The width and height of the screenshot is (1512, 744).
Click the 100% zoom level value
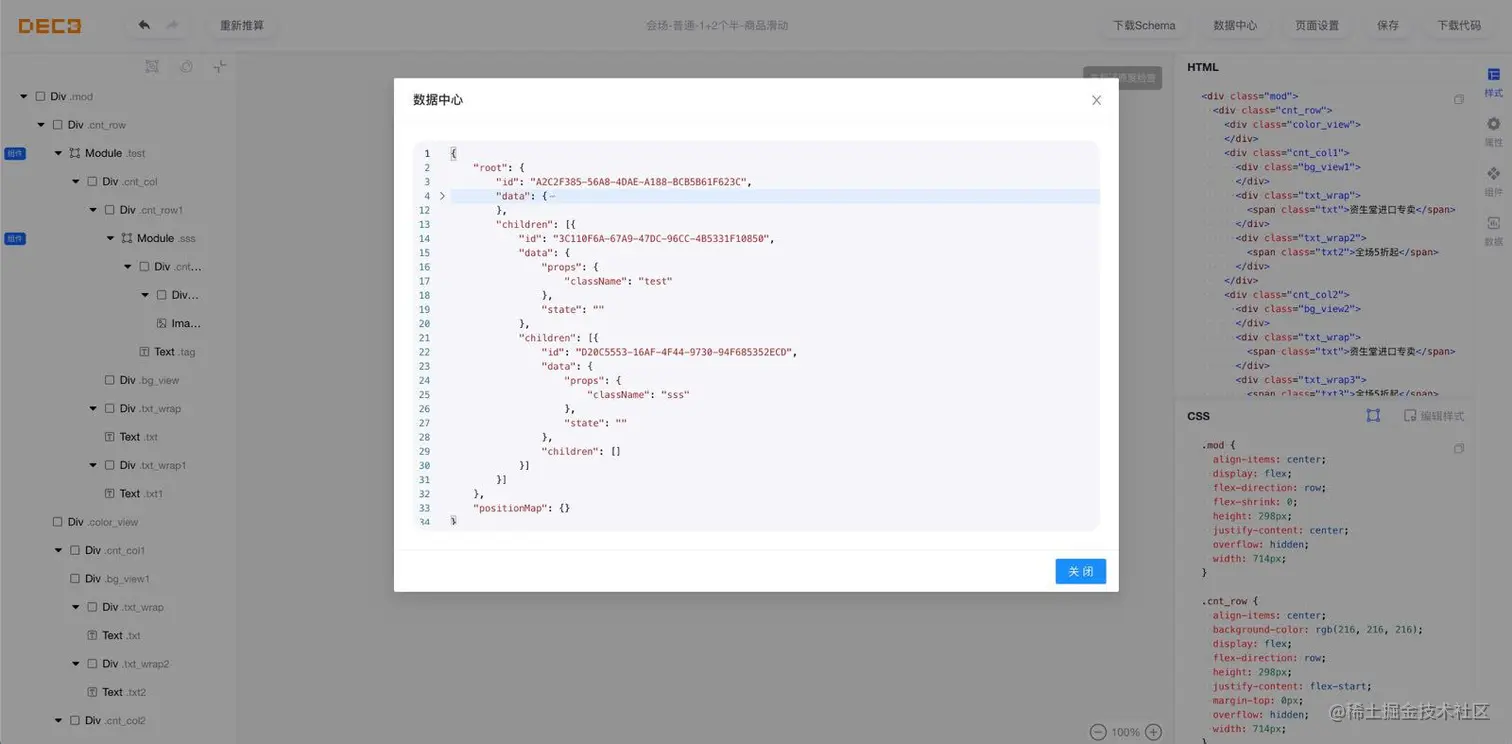coord(1126,732)
